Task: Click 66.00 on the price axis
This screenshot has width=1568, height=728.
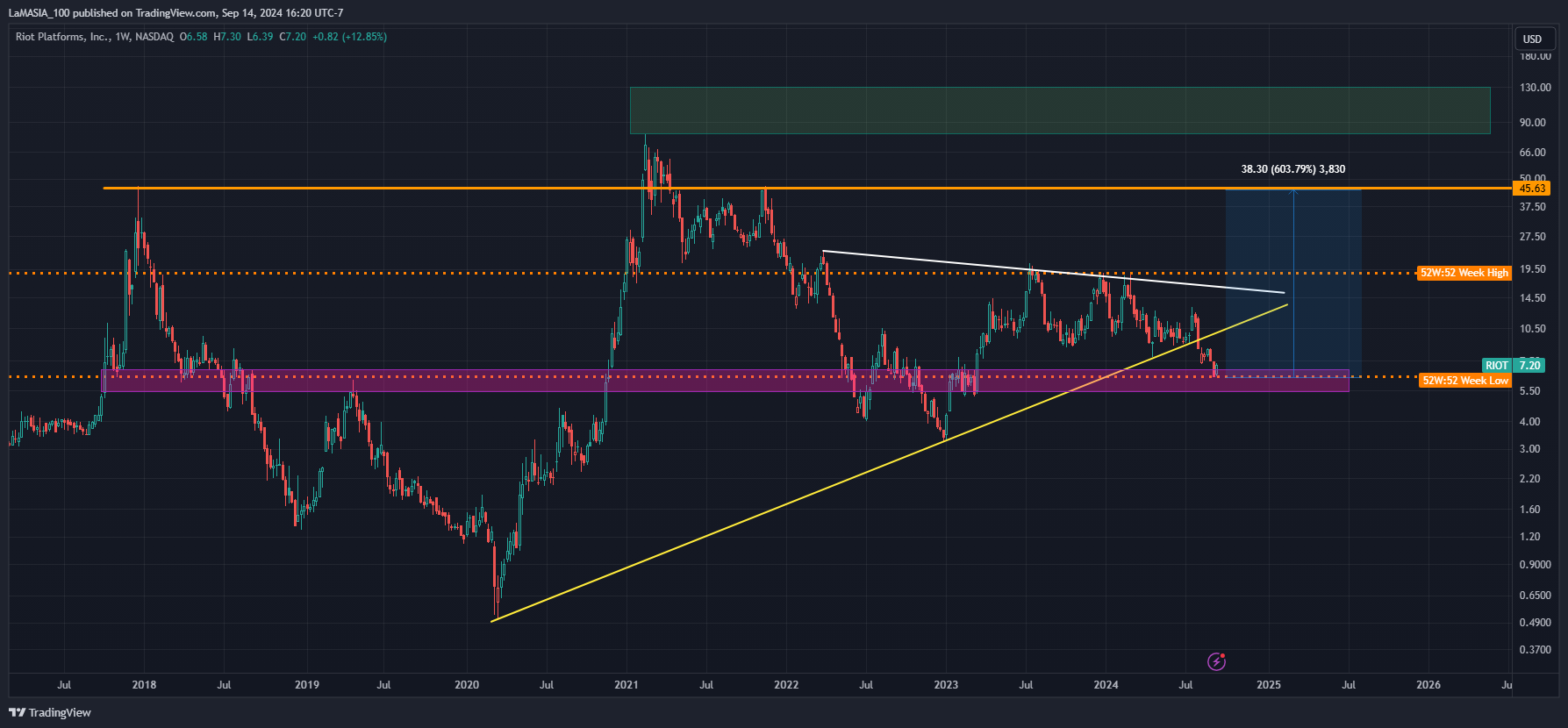Action: (1533, 153)
